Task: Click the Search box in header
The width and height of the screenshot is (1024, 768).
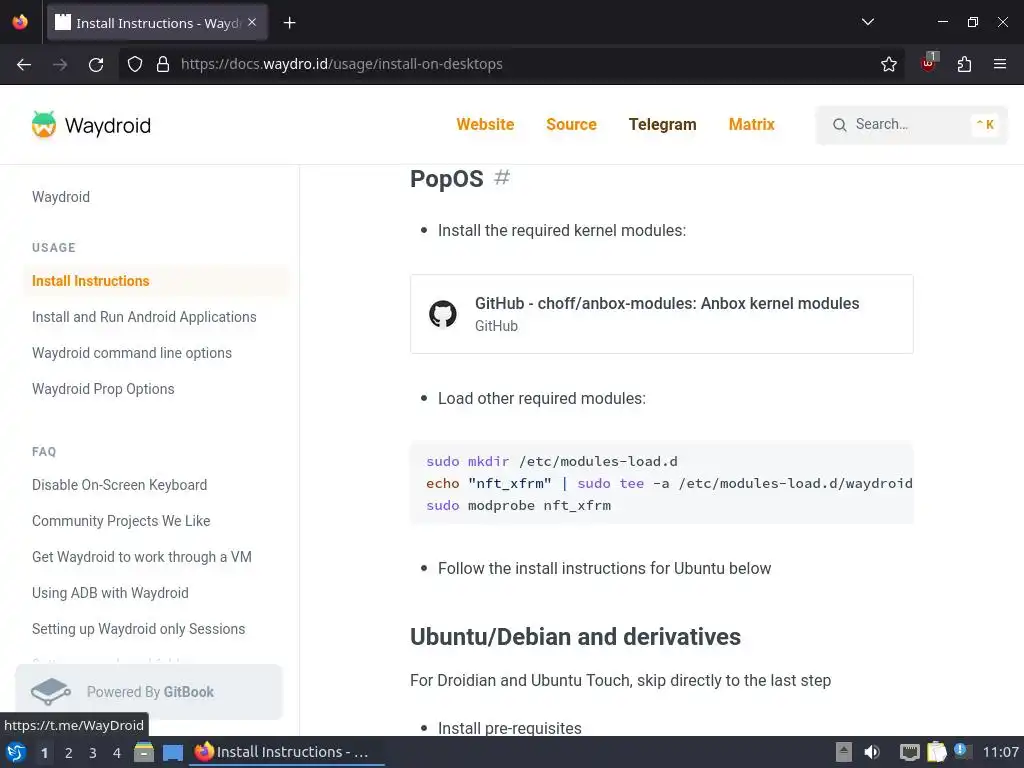Action: [x=911, y=125]
